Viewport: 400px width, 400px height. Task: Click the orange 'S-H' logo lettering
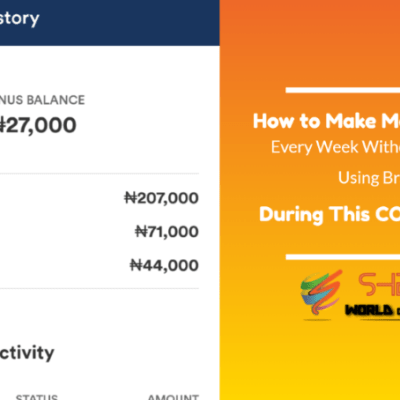[379, 285]
